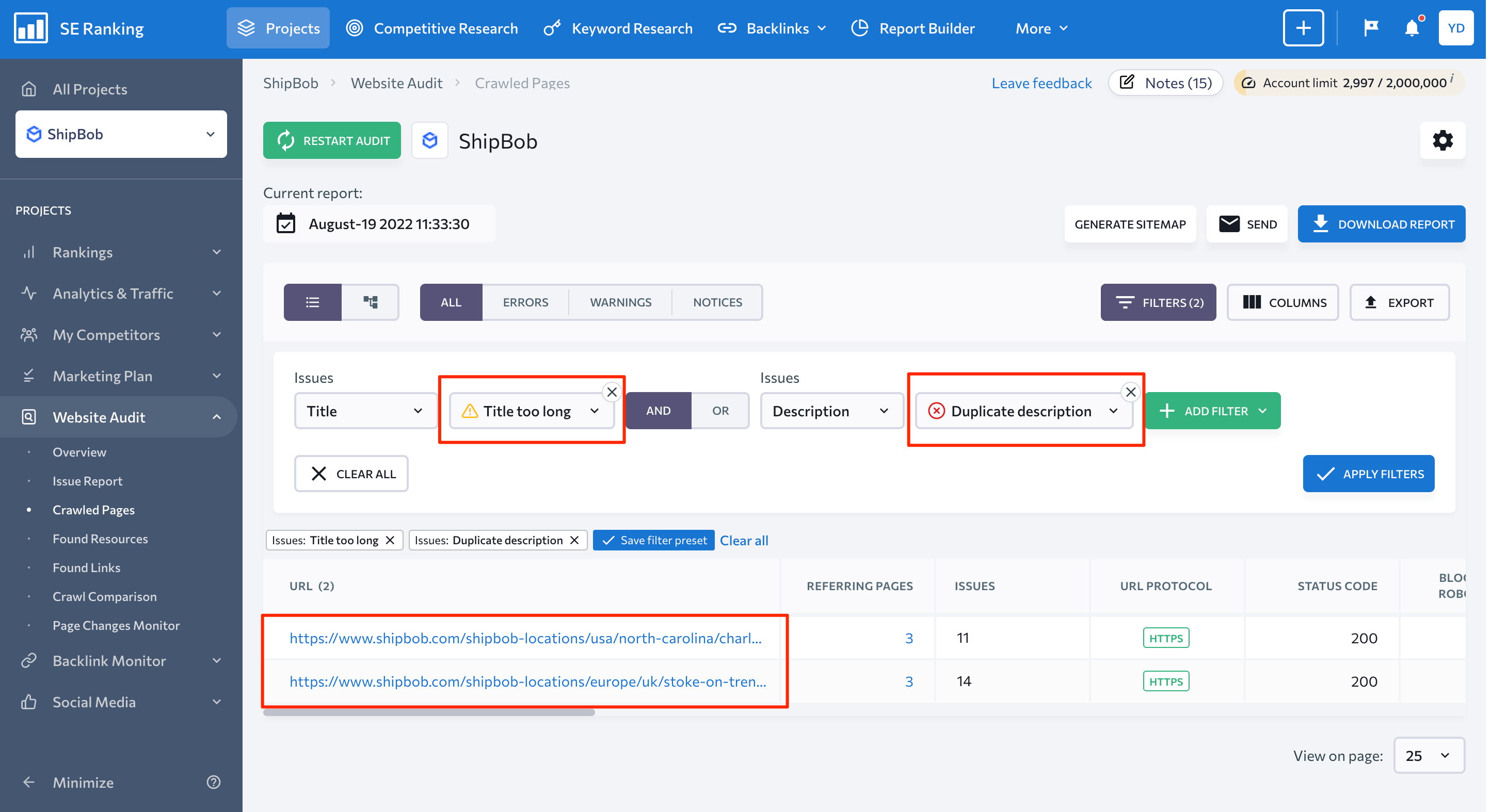Click Save filter preset button
This screenshot has height=812, width=1507.
(653, 540)
